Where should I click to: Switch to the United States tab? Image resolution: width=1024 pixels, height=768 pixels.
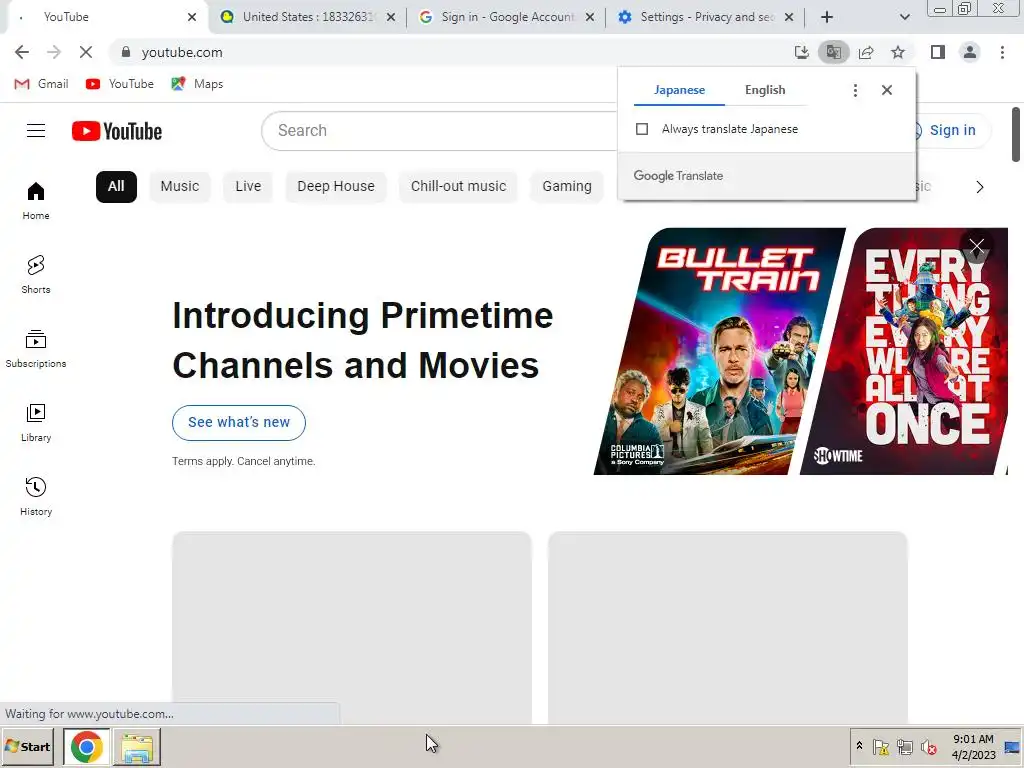point(308,17)
